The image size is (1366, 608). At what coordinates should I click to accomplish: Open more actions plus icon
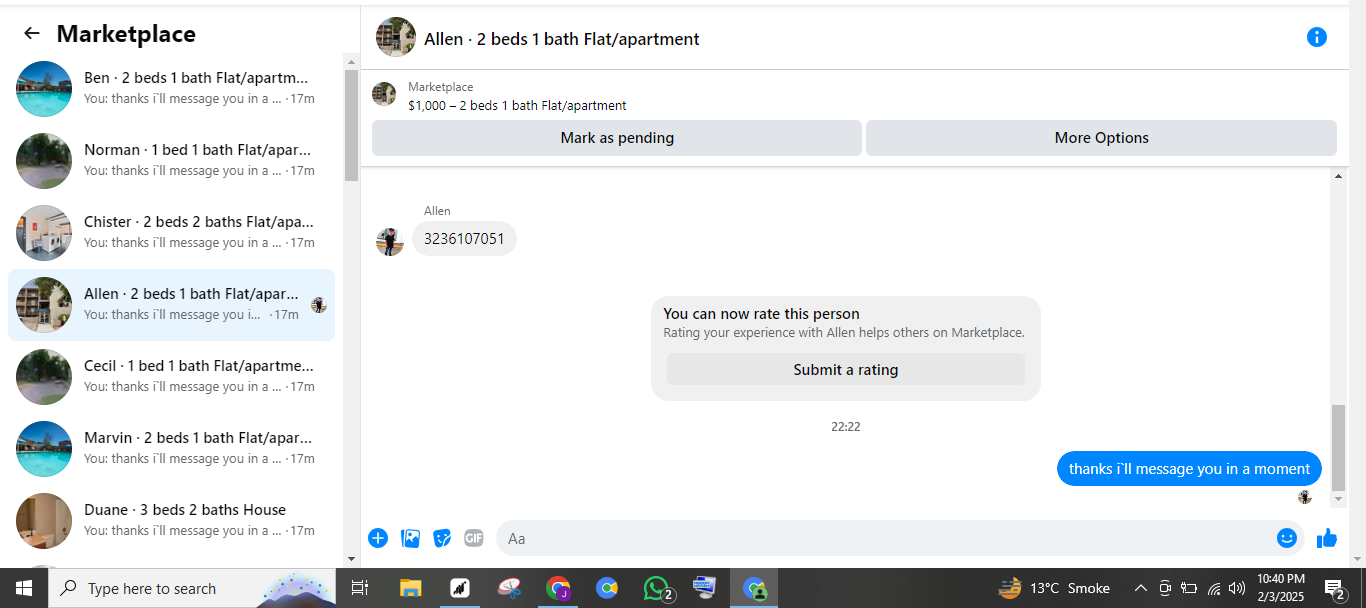pos(378,538)
